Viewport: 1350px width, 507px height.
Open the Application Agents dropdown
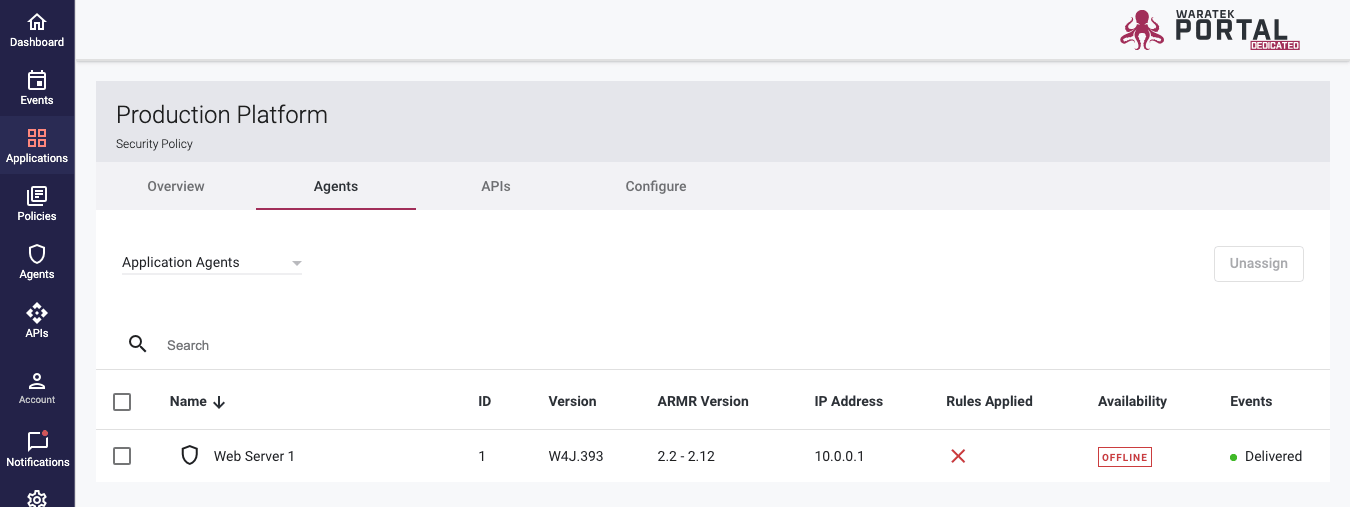coord(212,263)
